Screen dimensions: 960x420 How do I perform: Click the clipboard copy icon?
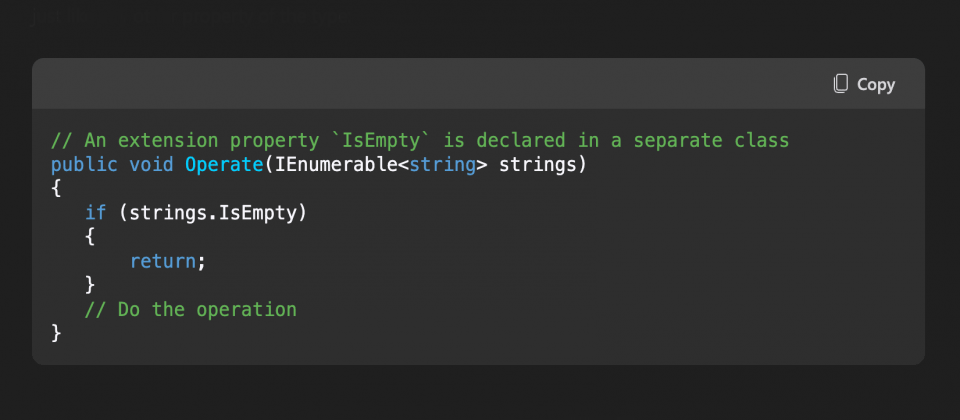841,84
